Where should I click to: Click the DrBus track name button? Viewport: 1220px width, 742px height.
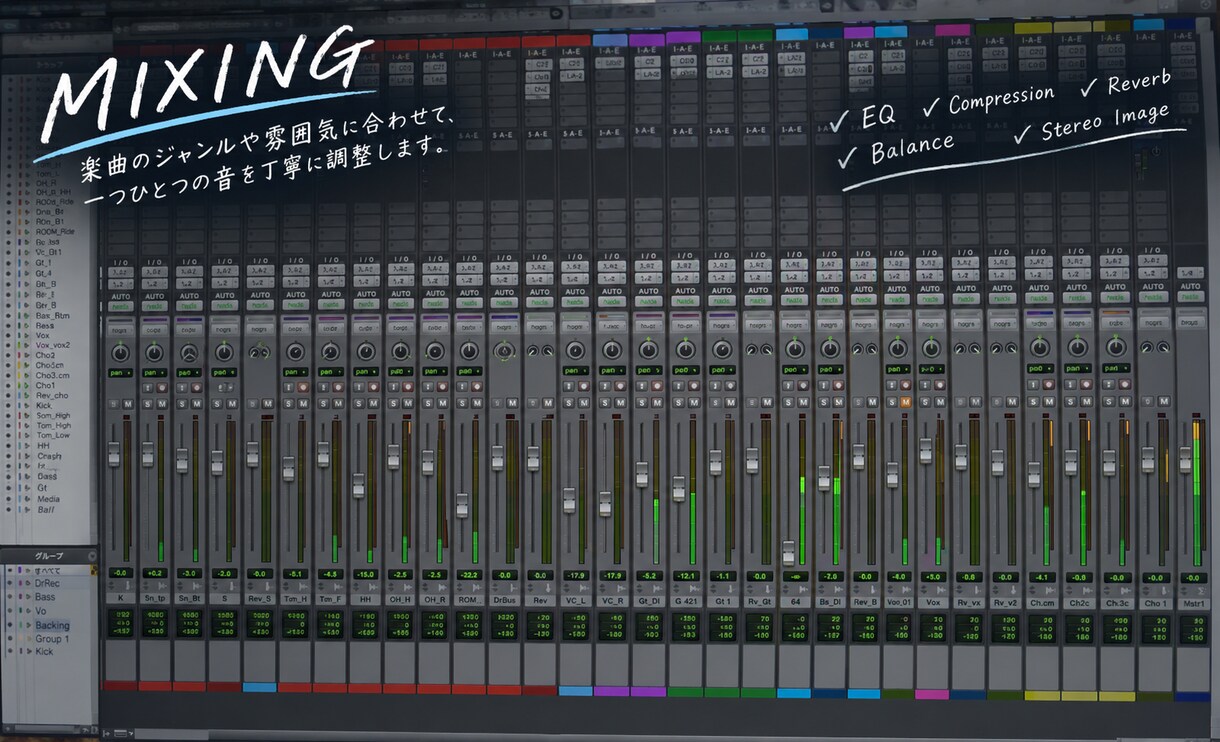point(504,598)
